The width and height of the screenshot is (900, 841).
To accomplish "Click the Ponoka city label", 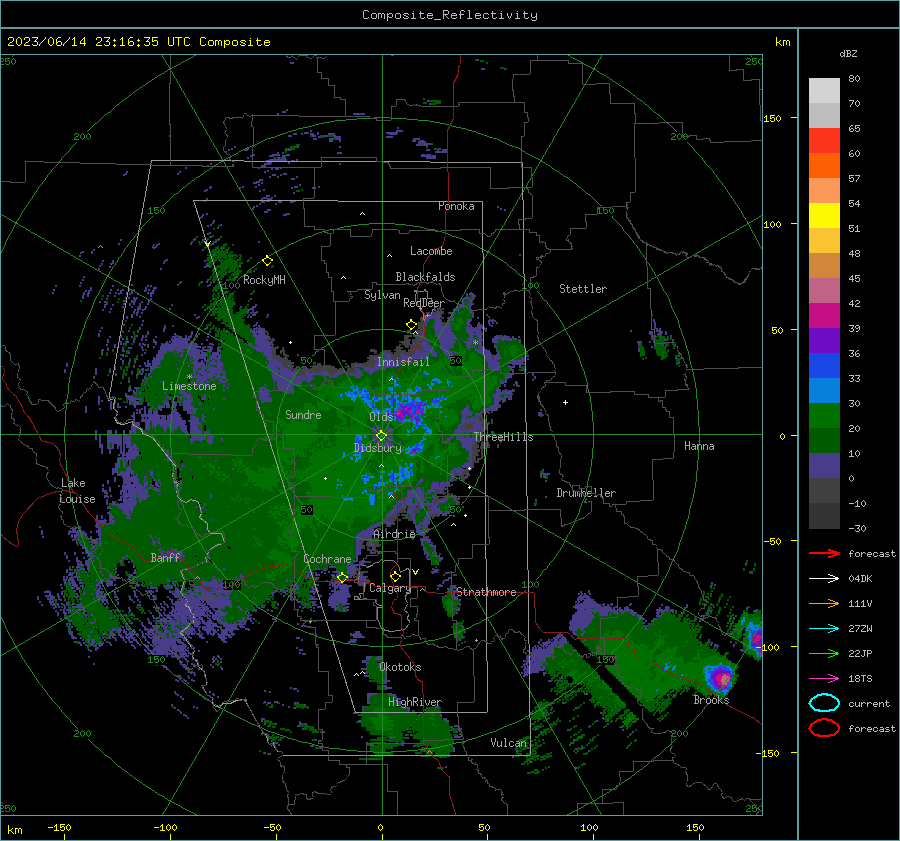I will tap(456, 206).
